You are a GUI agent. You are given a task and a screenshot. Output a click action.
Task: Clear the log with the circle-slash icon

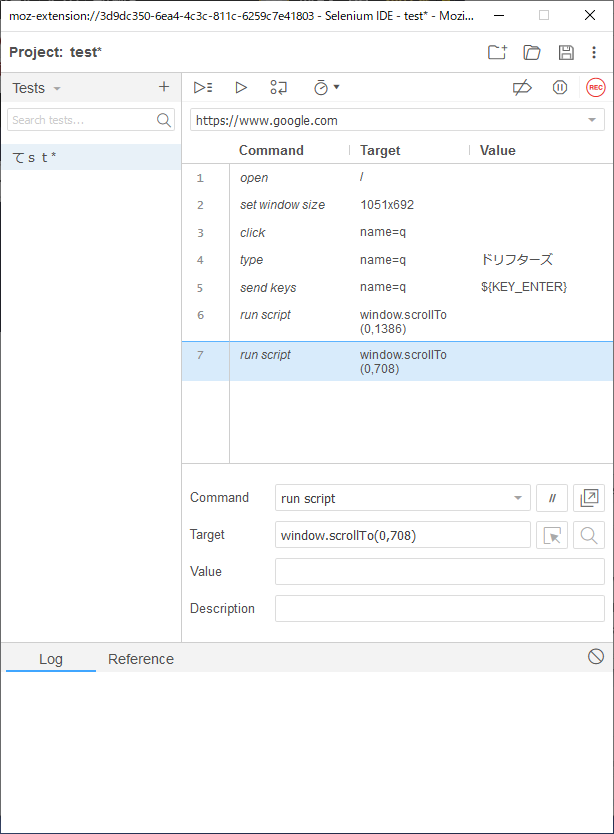click(596, 656)
